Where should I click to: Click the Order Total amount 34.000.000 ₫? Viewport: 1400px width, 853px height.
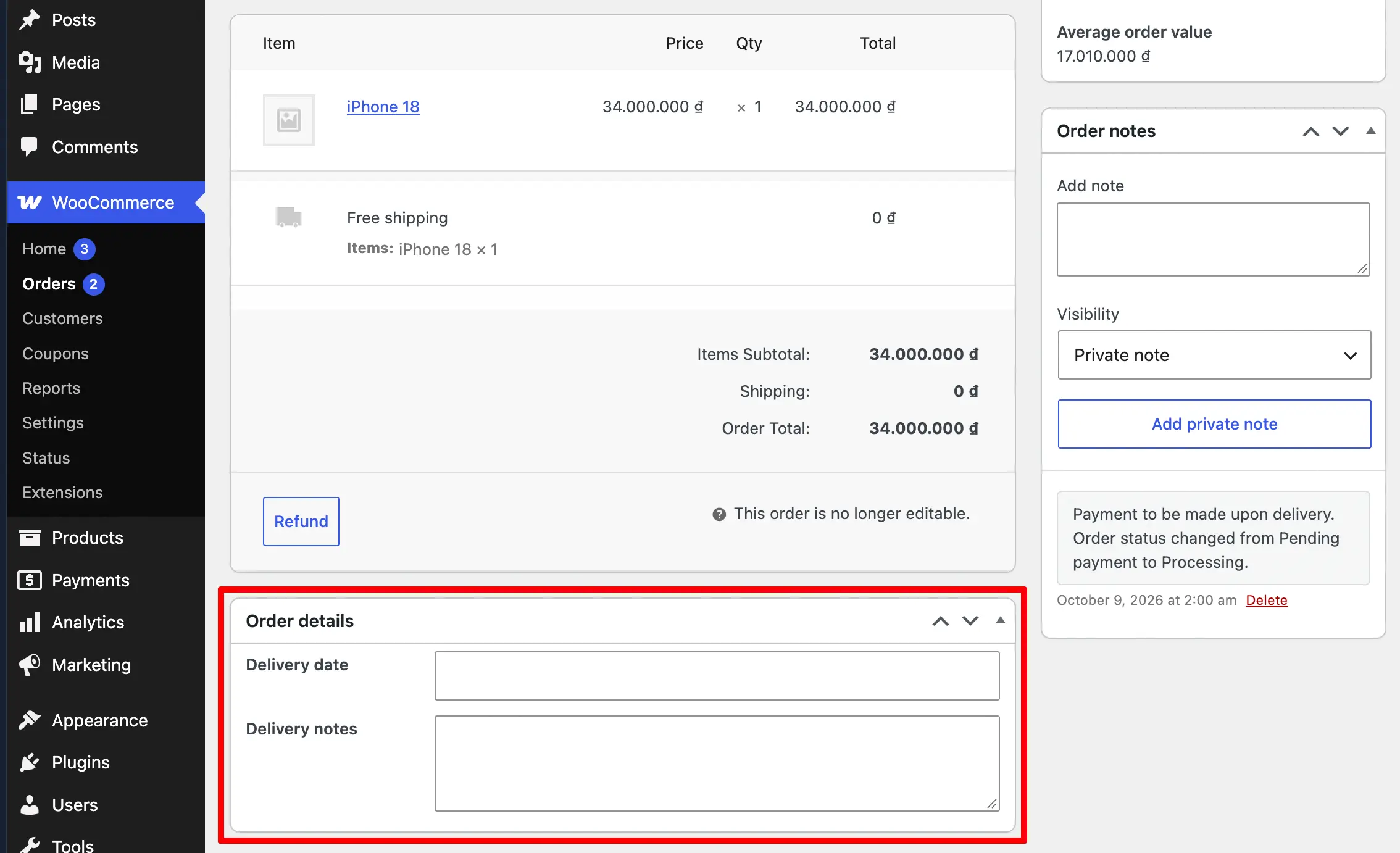[923, 428]
